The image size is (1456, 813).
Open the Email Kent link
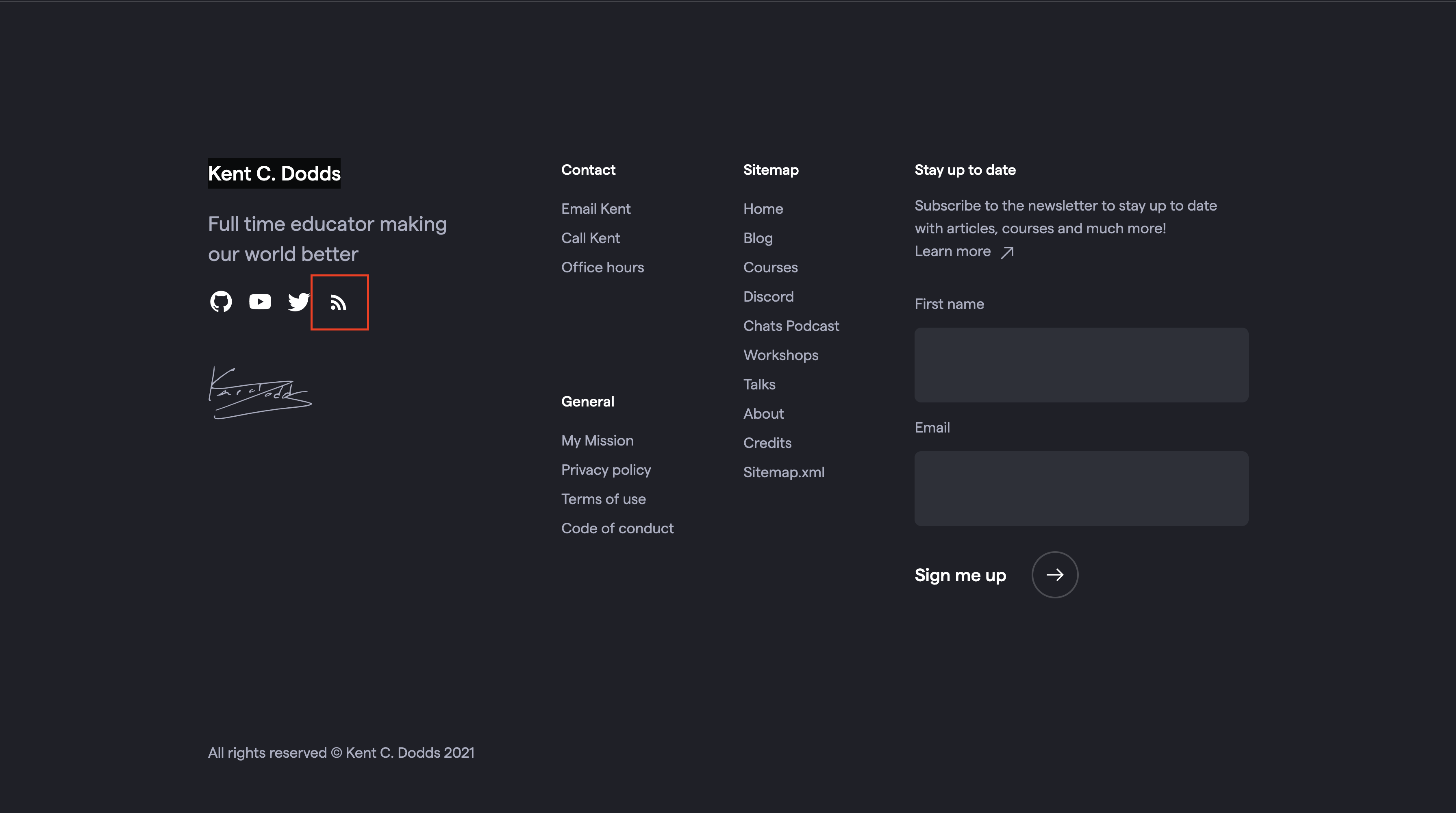click(596, 209)
